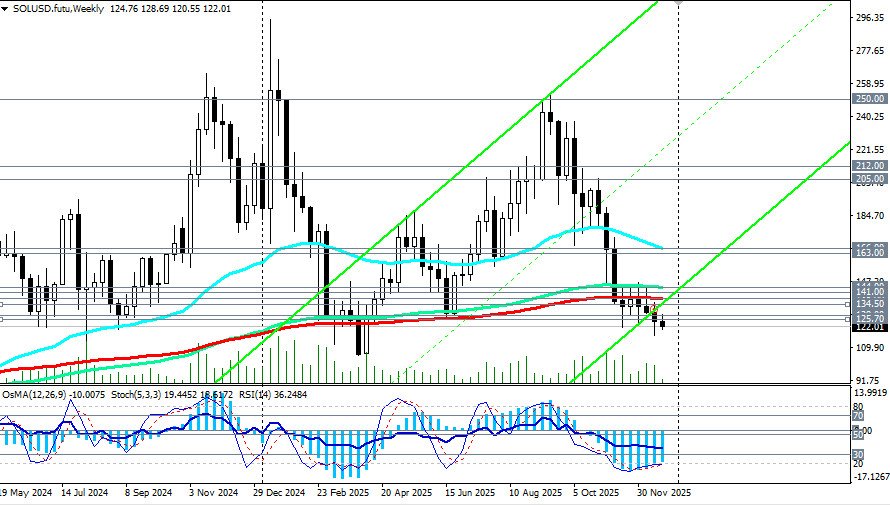This screenshot has width=890, height=505.
Task: Select the 205.00 price level tag
Action: point(868,179)
